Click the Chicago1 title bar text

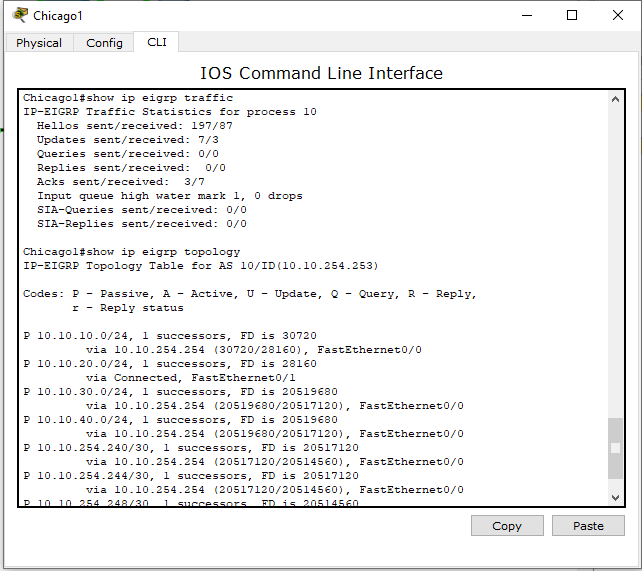pos(58,15)
